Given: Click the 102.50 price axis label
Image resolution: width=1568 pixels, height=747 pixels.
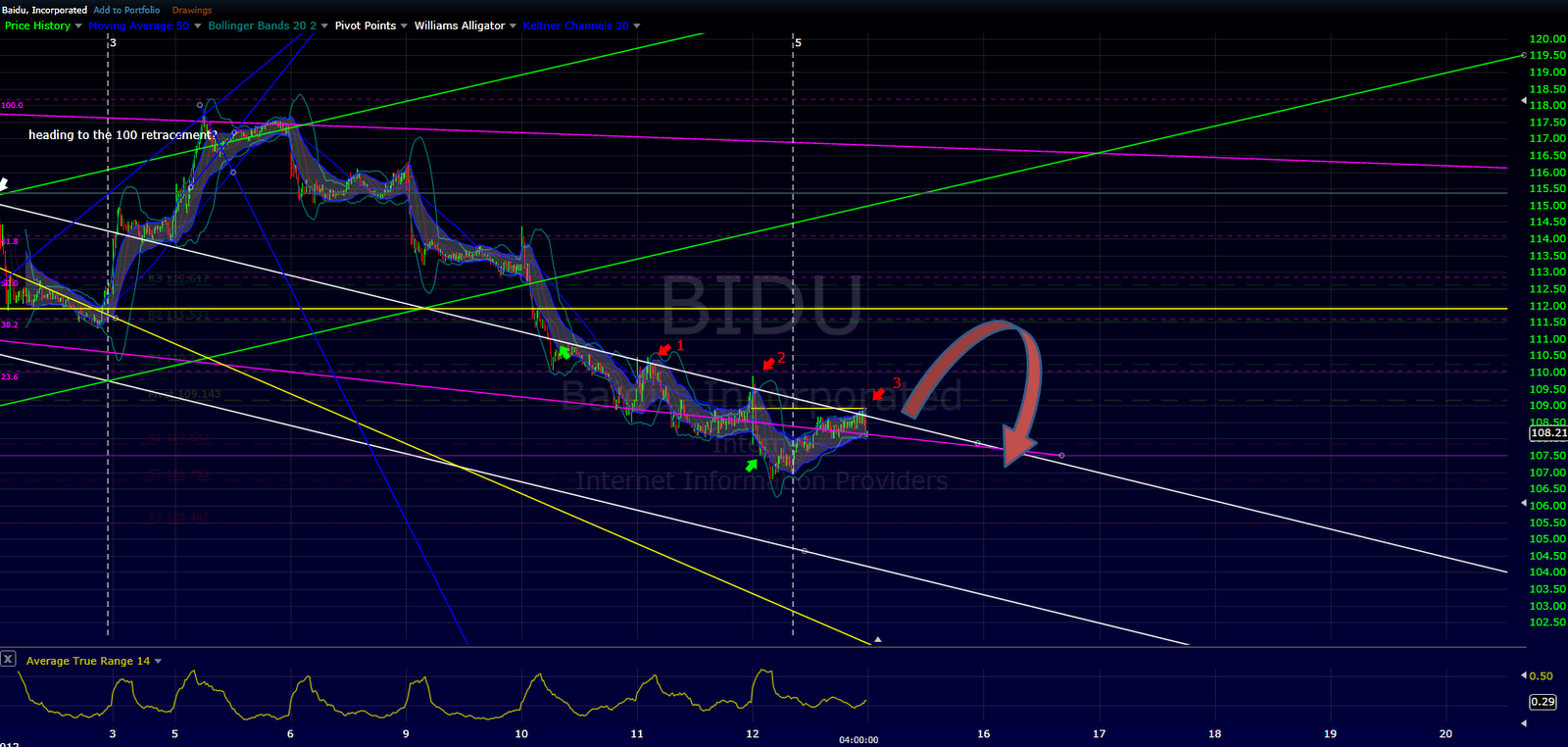Looking at the screenshot, I should (1547, 622).
